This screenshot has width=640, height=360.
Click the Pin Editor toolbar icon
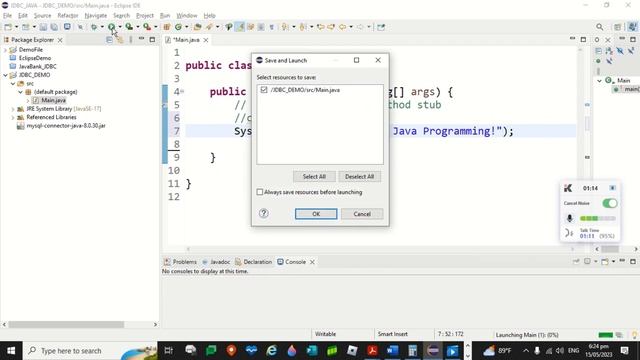pos(381,27)
